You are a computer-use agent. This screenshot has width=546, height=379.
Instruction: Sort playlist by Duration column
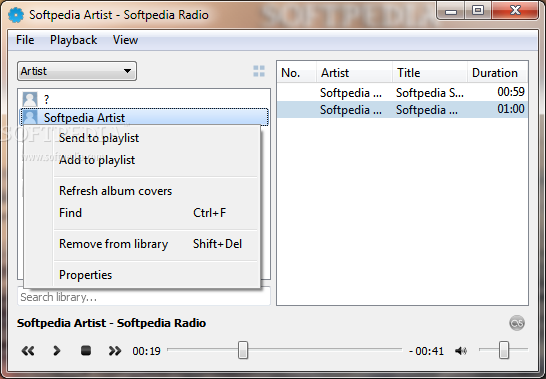(497, 73)
